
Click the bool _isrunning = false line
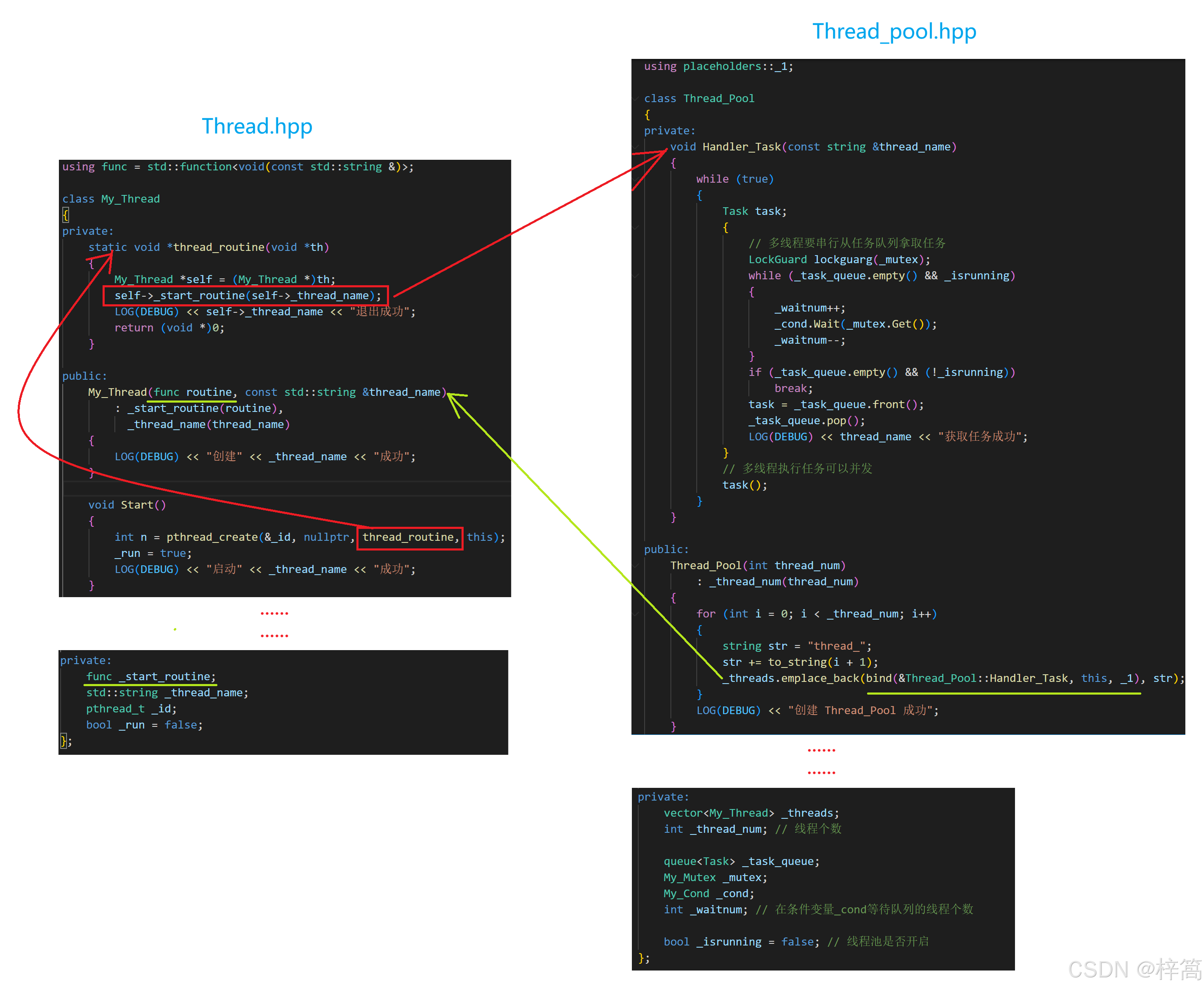click(741, 942)
